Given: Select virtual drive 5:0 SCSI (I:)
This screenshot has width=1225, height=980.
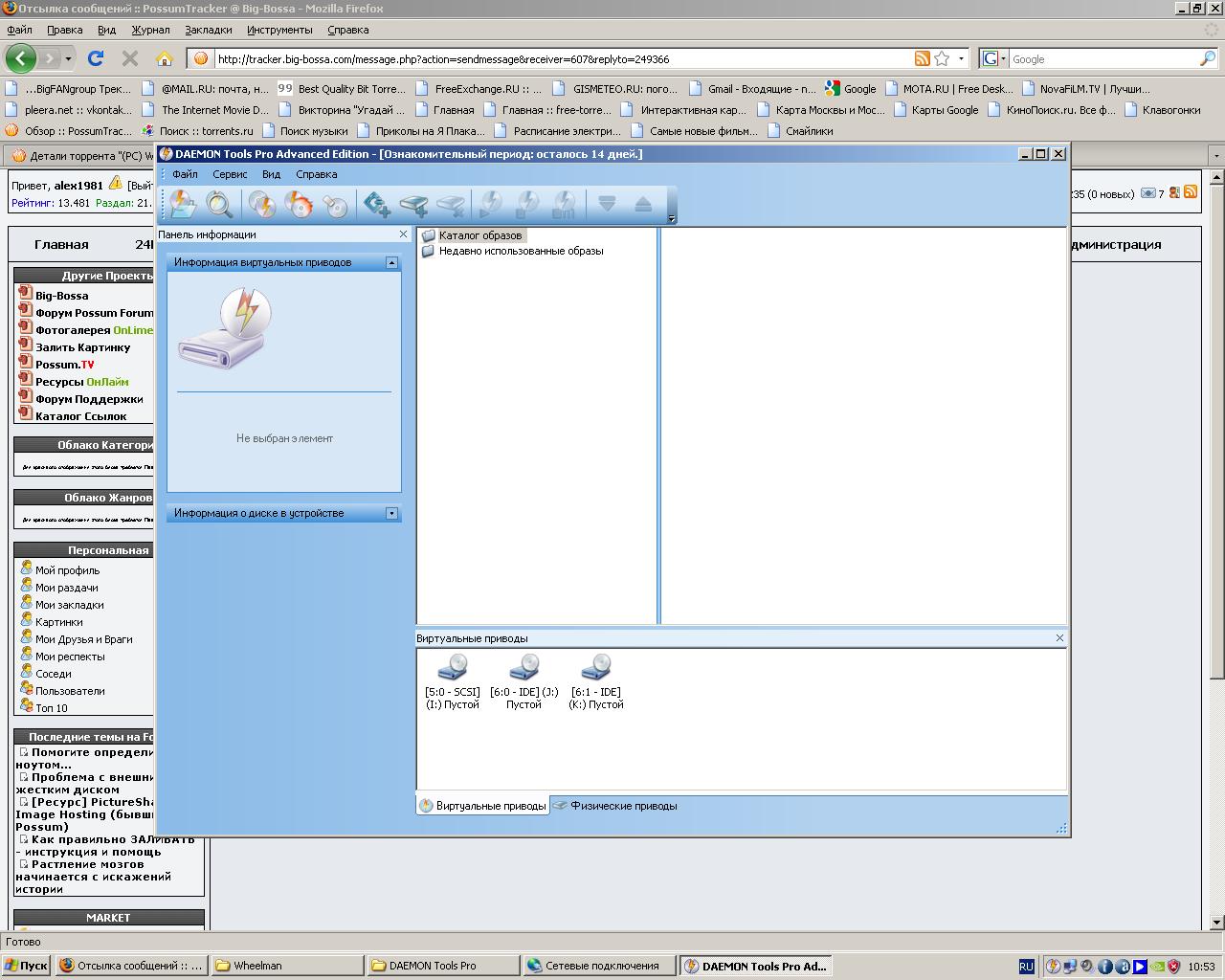Looking at the screenshot, I should coord(453,681).
